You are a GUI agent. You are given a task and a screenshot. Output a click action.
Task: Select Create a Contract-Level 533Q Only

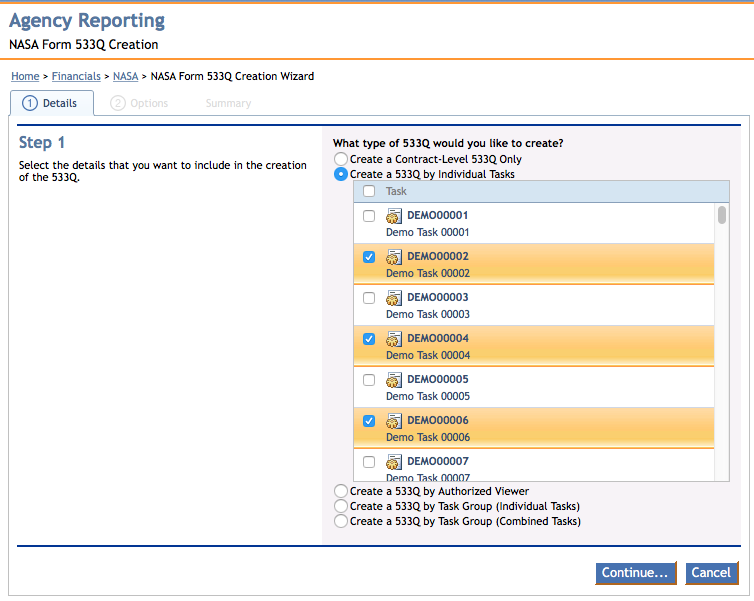click(342, 159)
